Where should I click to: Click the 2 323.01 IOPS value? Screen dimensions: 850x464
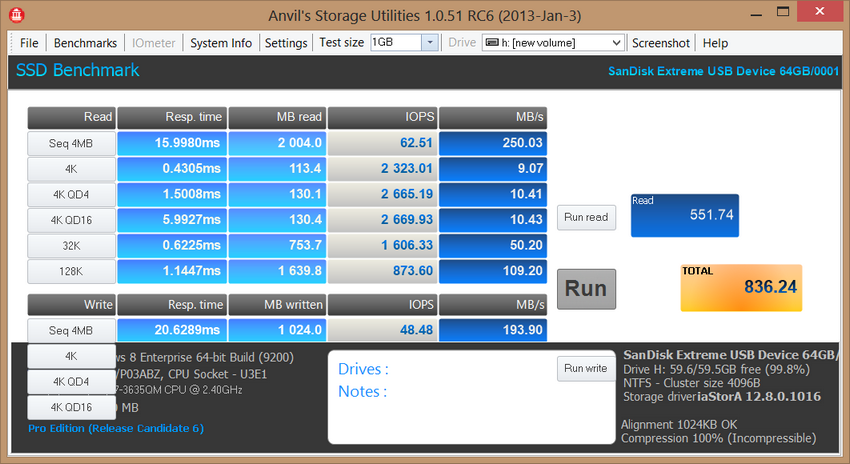coord(383,169)
